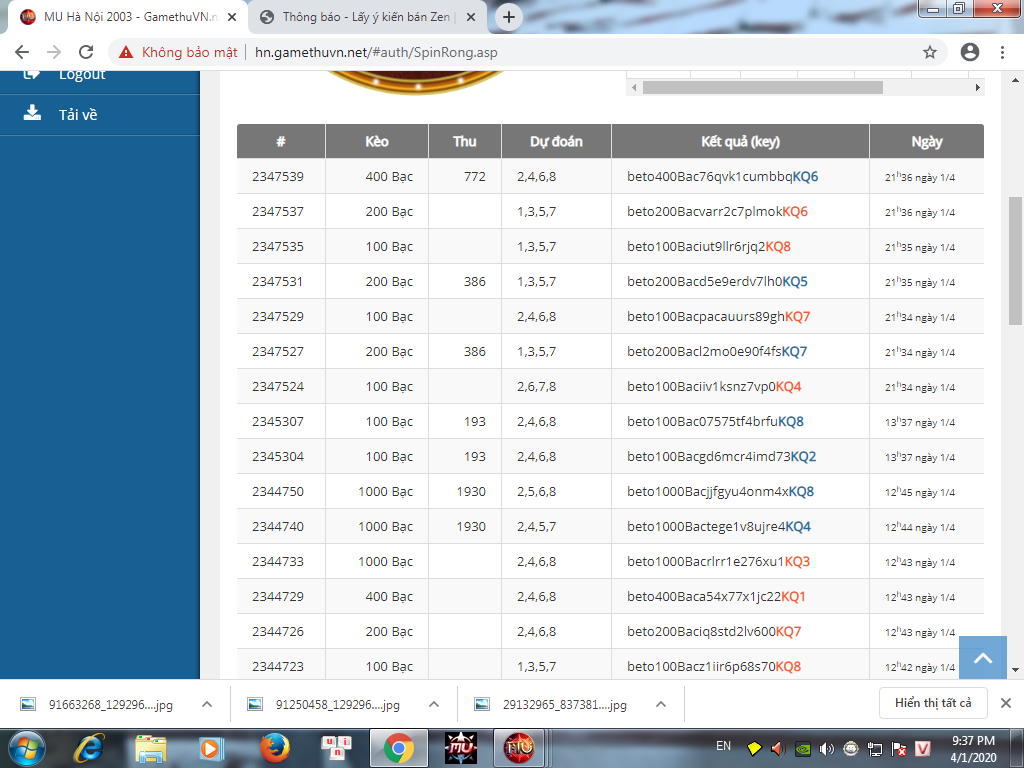
Task: Click the horizontal scrollbar above the table
Action: 762,88
